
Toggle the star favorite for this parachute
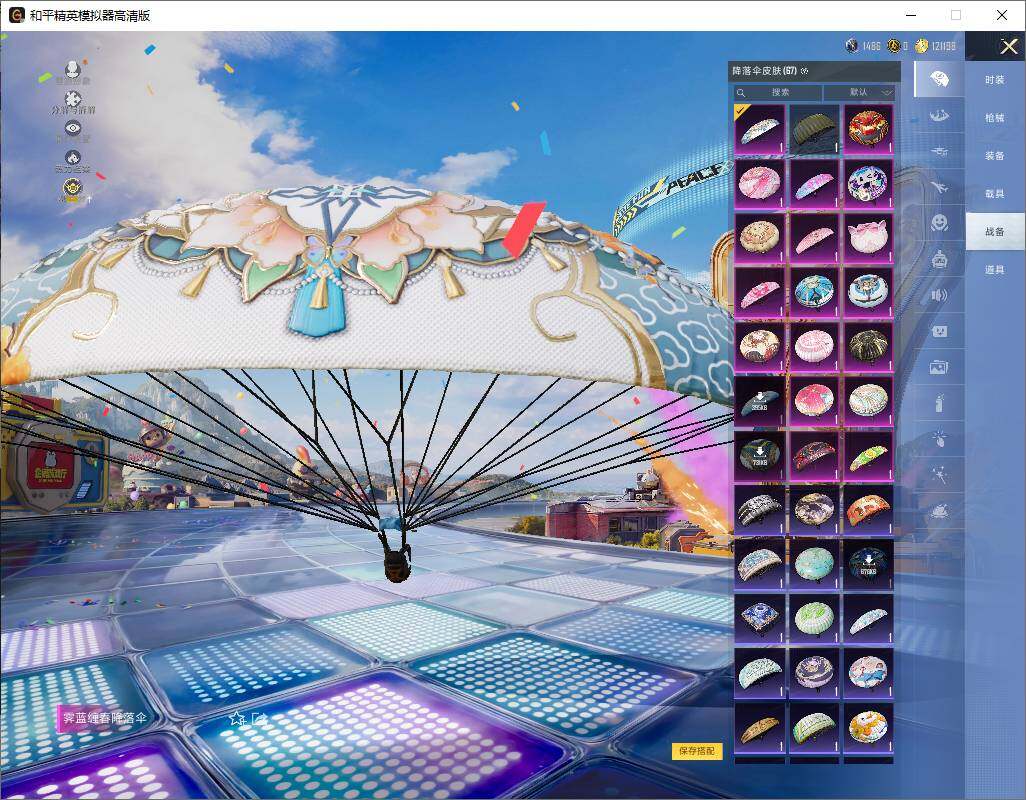[236, 718]
